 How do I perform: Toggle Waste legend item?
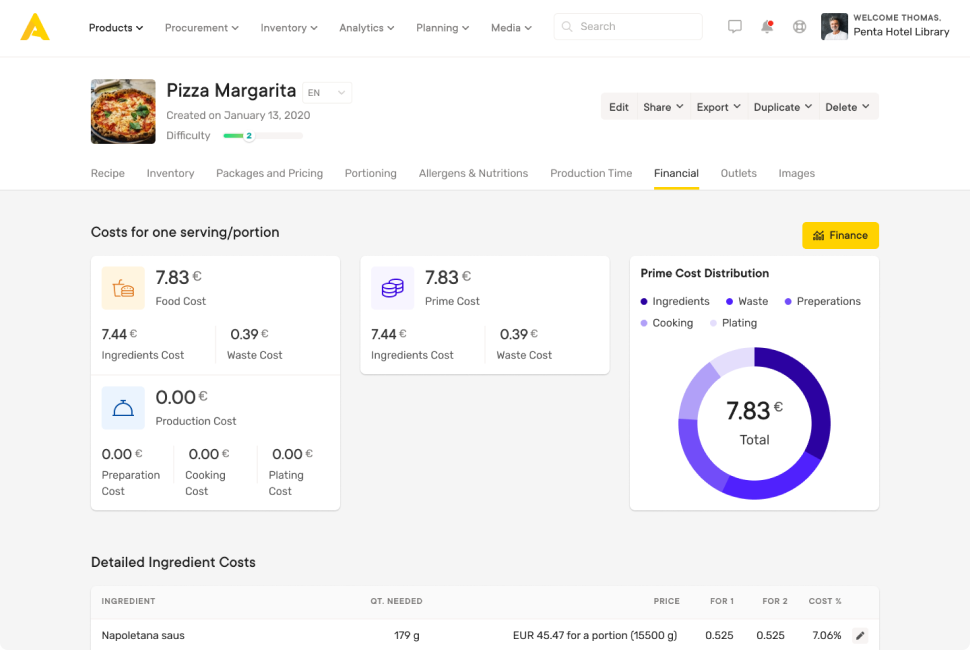tap(747, 301)
